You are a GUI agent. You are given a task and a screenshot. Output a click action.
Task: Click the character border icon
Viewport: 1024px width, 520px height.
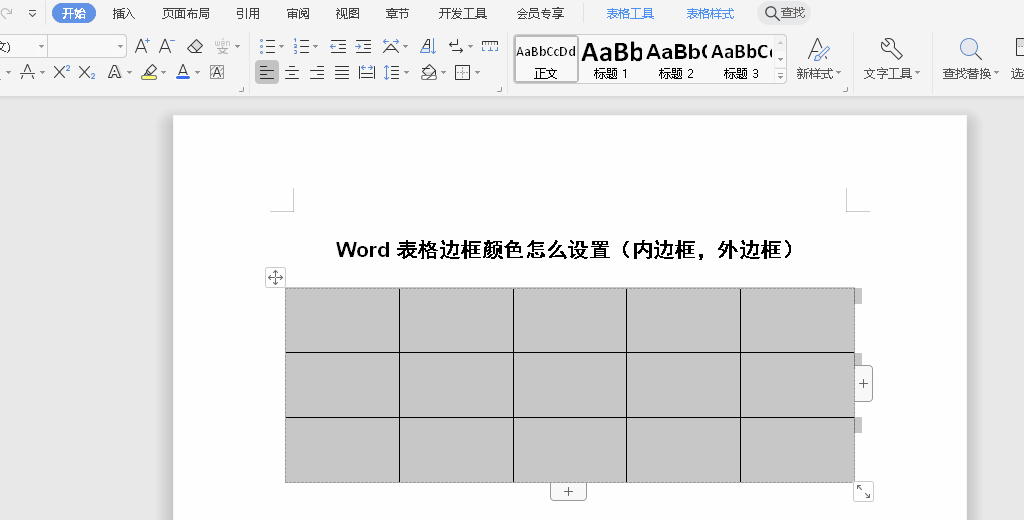point(217,72)
